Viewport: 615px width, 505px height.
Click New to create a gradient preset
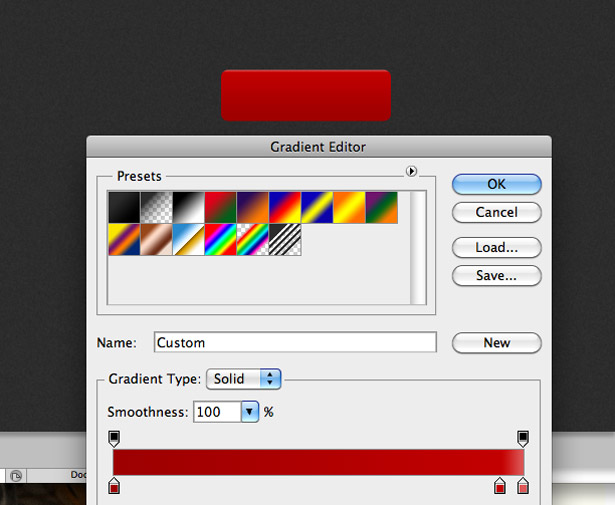click(x=497, y=343)
